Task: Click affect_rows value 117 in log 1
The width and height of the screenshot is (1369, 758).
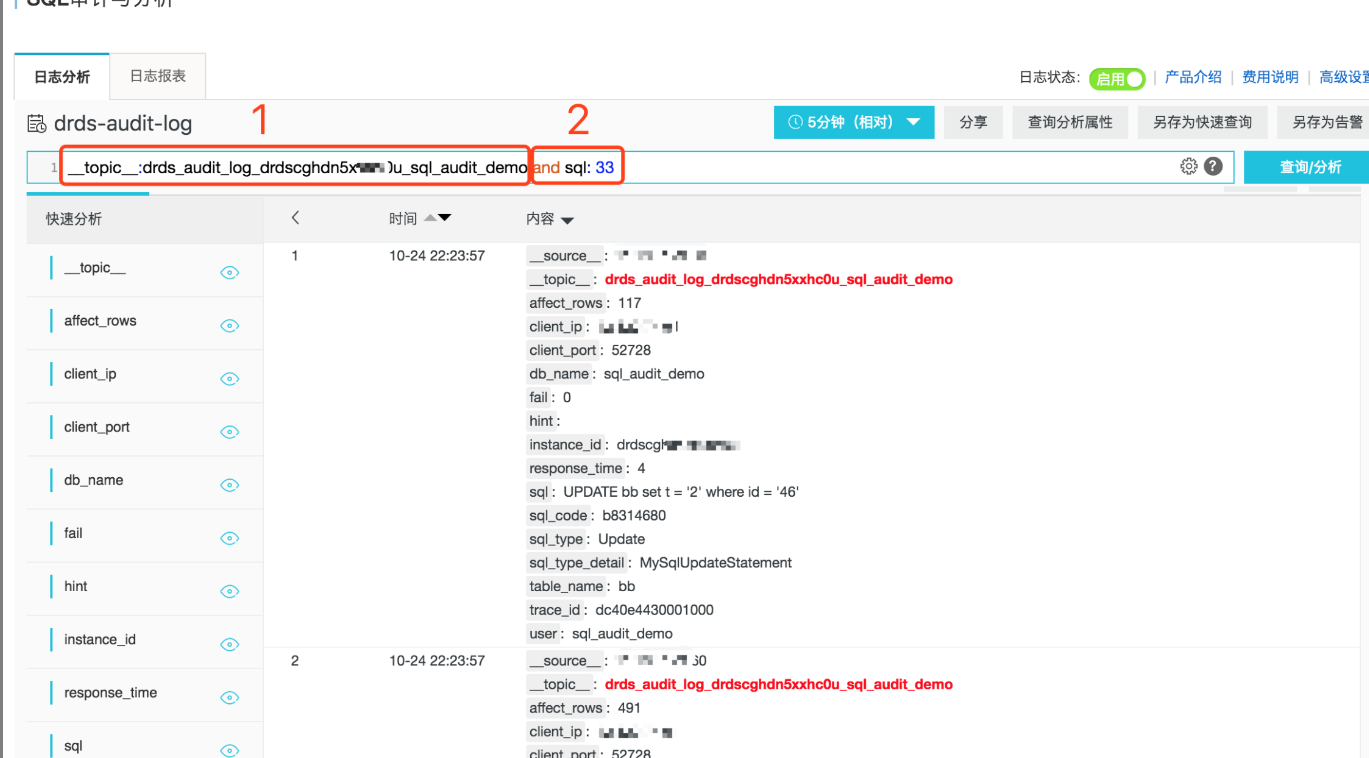Action: click(630, 303)
